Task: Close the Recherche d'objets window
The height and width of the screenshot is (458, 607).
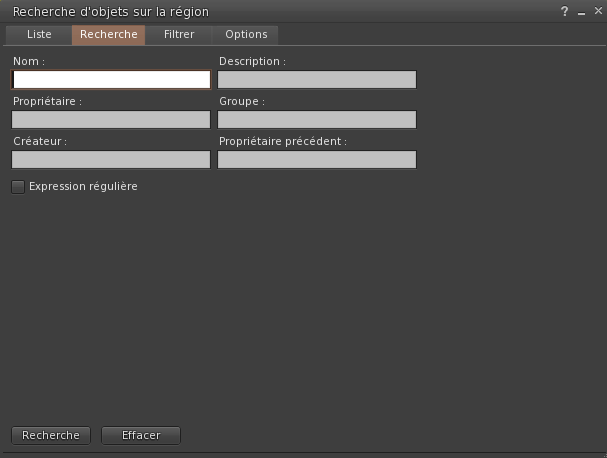Action: pos(596,11)
